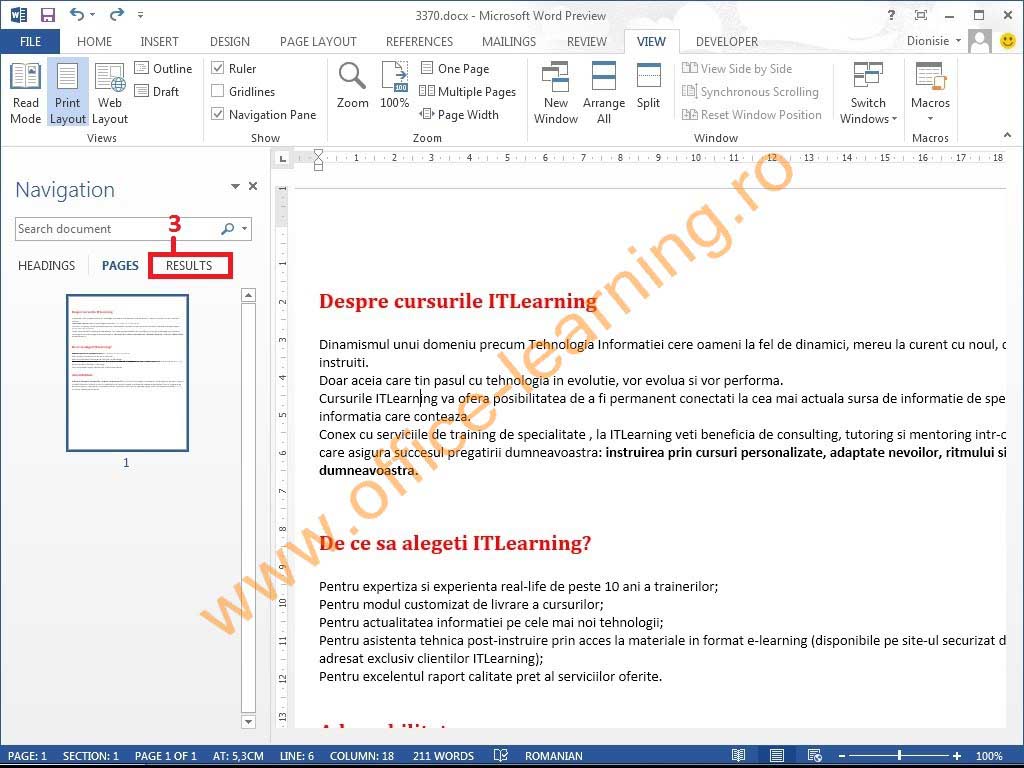Select Page Width zoom option
The height and width of the screenshot is (768, 1024).
point(459,114)
